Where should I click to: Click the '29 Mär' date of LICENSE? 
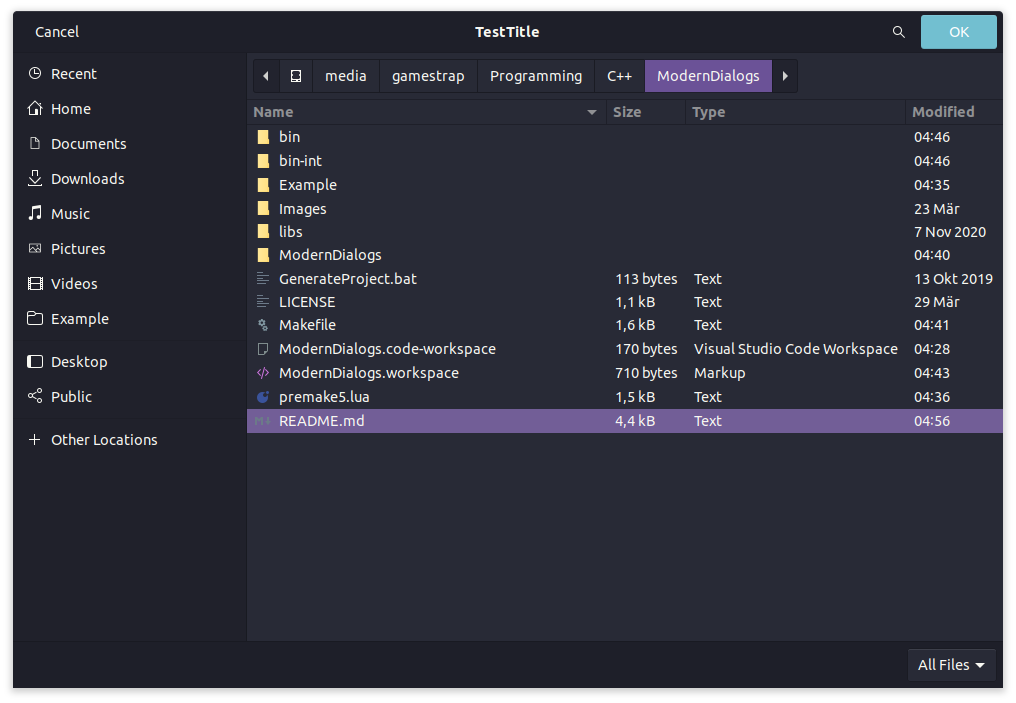[x=936, y=302]
